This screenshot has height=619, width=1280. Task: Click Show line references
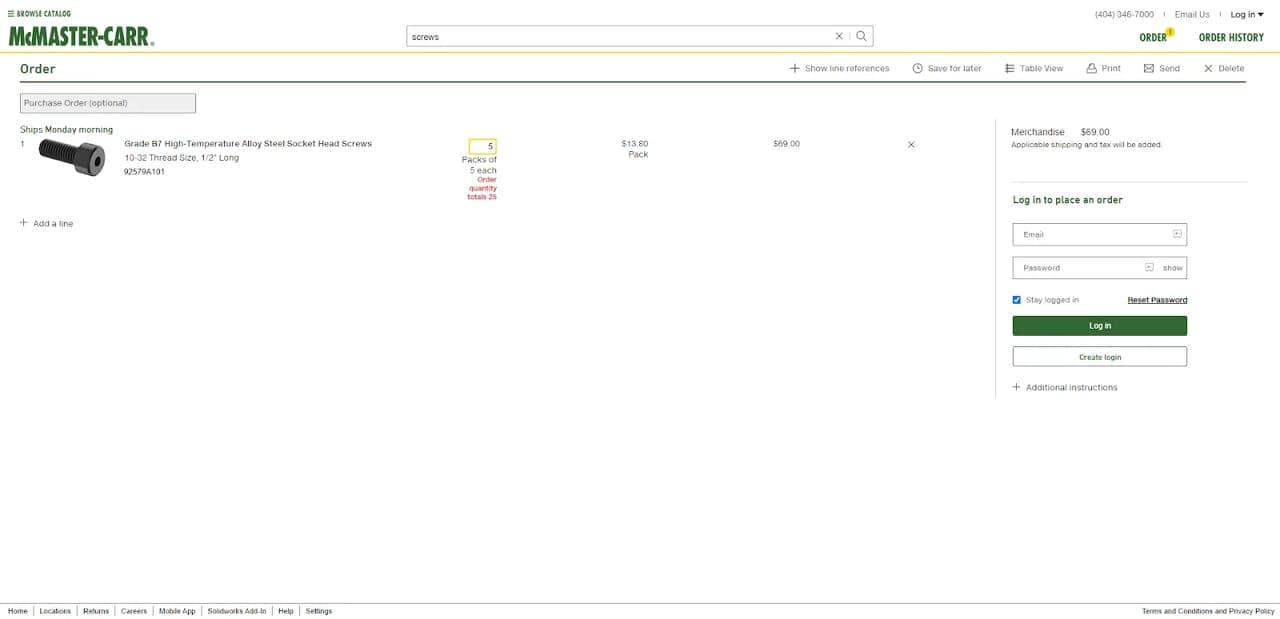(839, 68)
